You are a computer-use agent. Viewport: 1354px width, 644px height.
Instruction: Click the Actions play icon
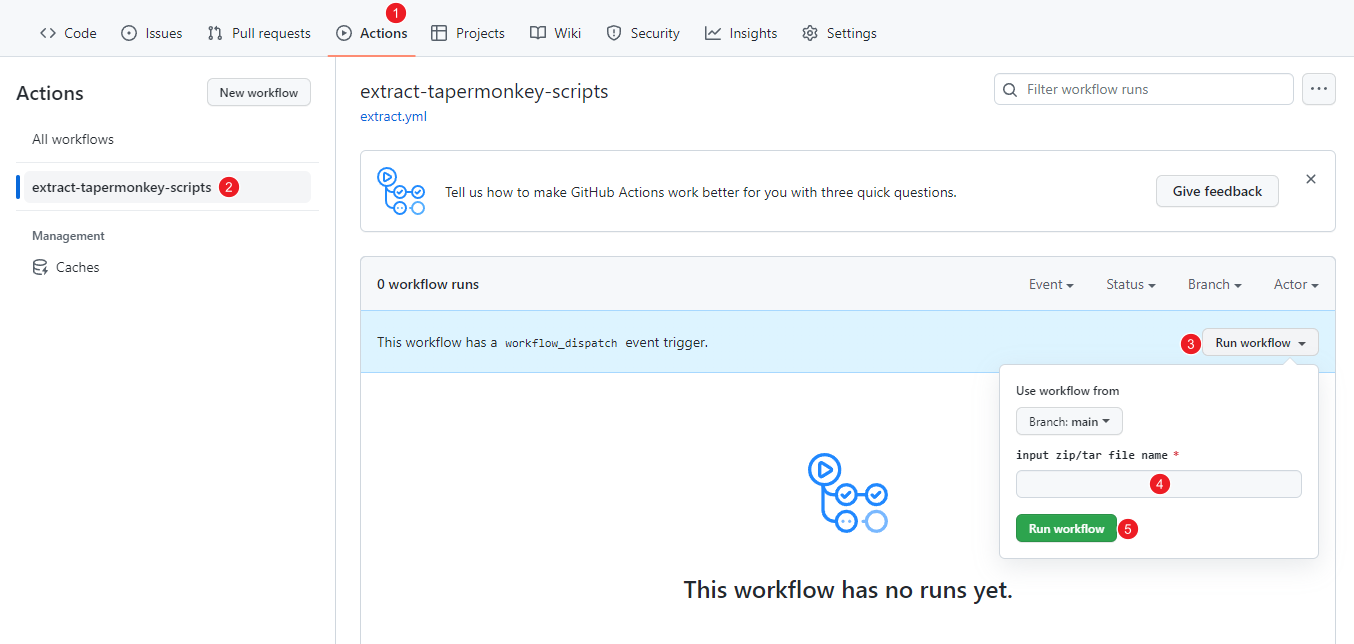344,33
